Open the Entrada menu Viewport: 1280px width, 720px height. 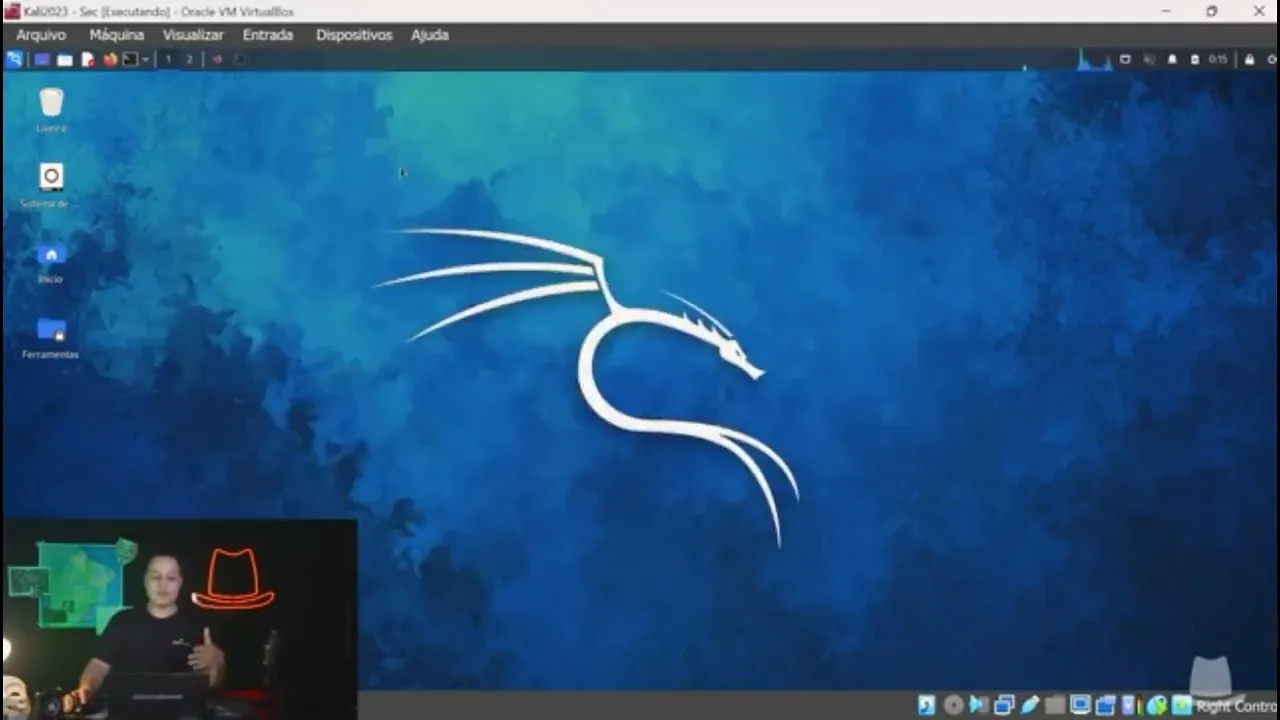coord(268,35)
